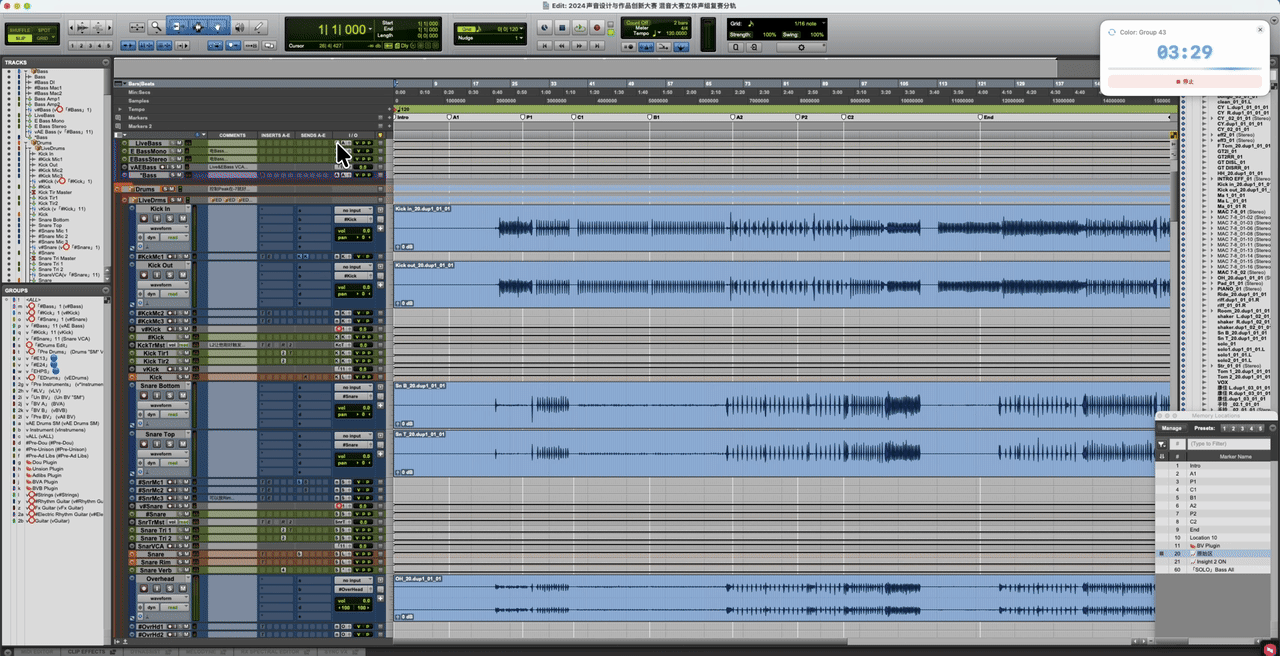The image size is (1280, 656).
Task: Select the Grabber hand tool
Action: coord(218,27)
